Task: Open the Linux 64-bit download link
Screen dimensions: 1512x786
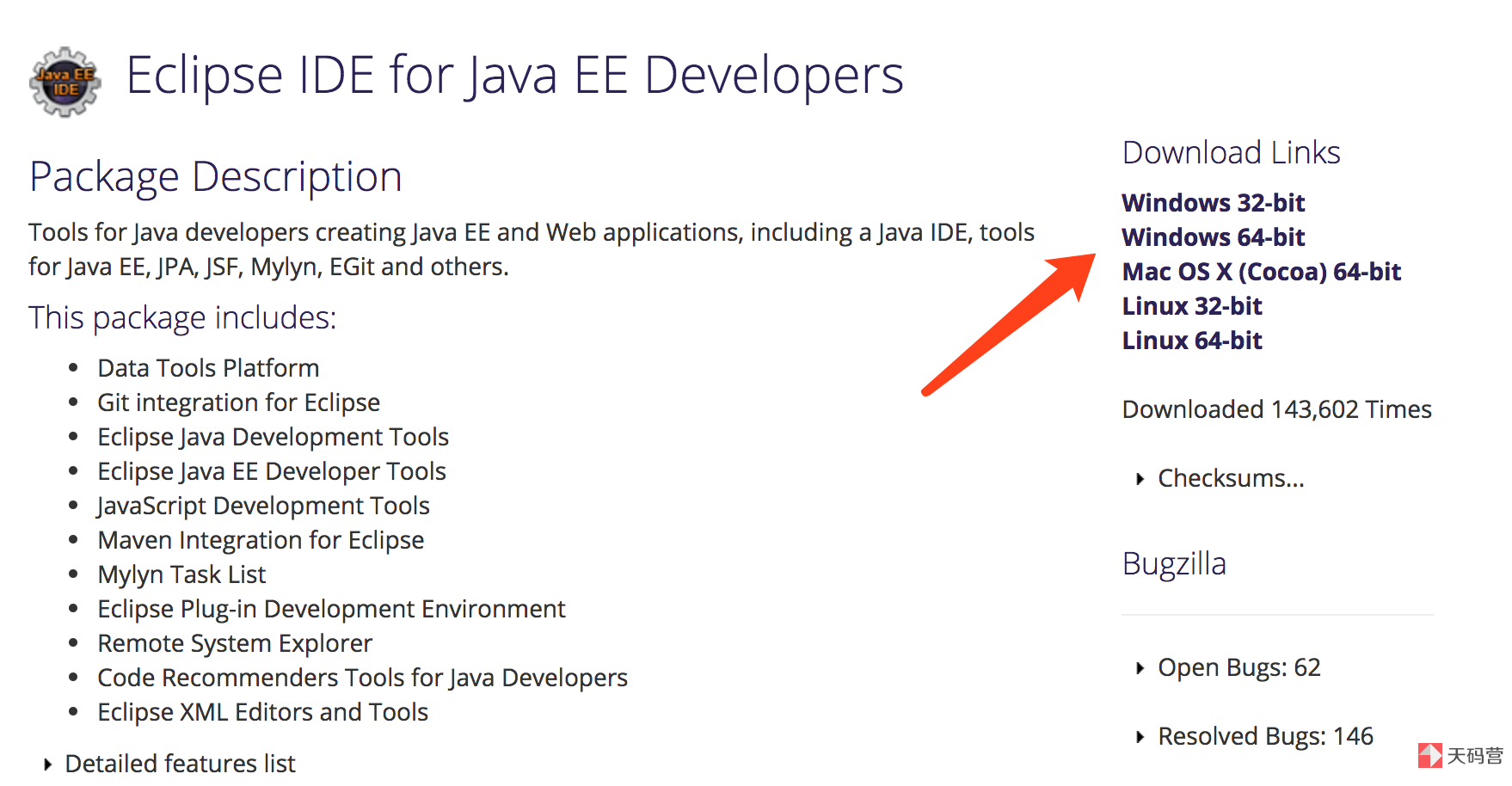Action: click(1191, 341)
